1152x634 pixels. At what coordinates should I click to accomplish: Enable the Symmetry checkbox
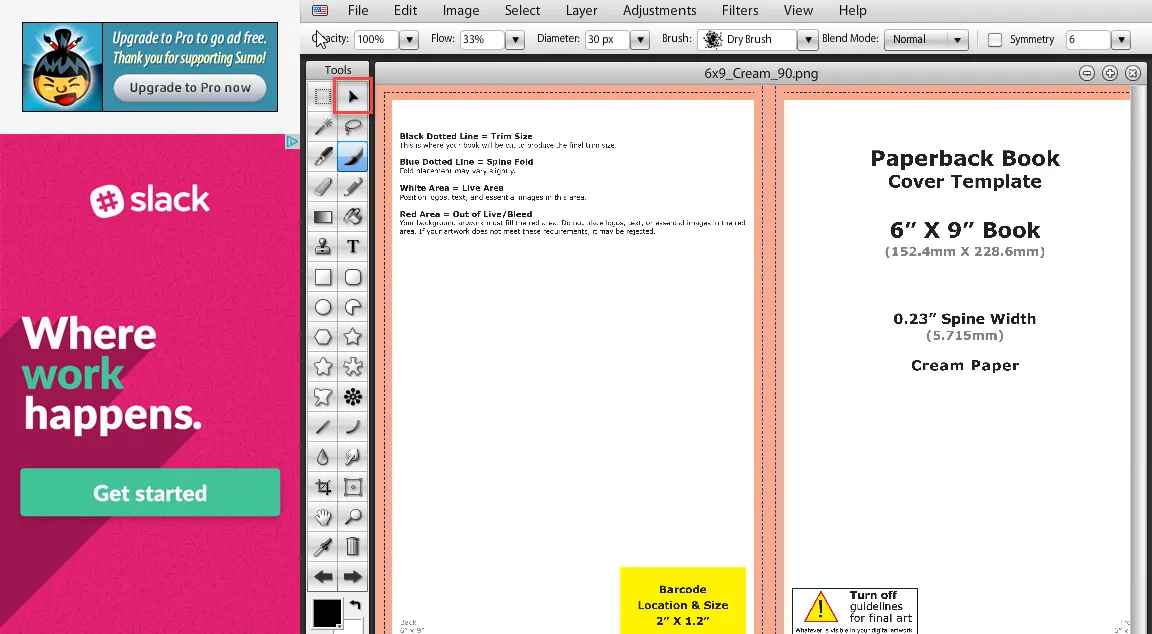click(x=995, y=40)
